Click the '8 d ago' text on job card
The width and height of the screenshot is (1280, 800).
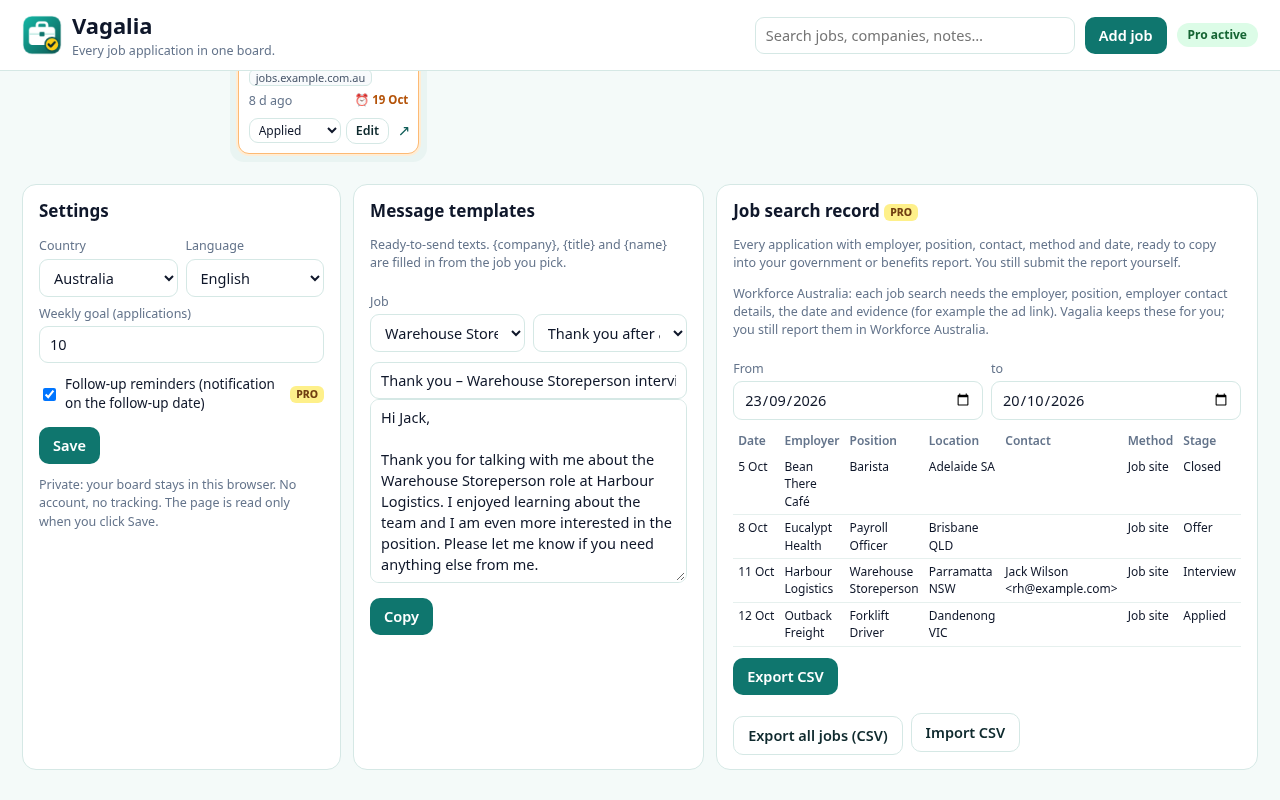(270, 100)
